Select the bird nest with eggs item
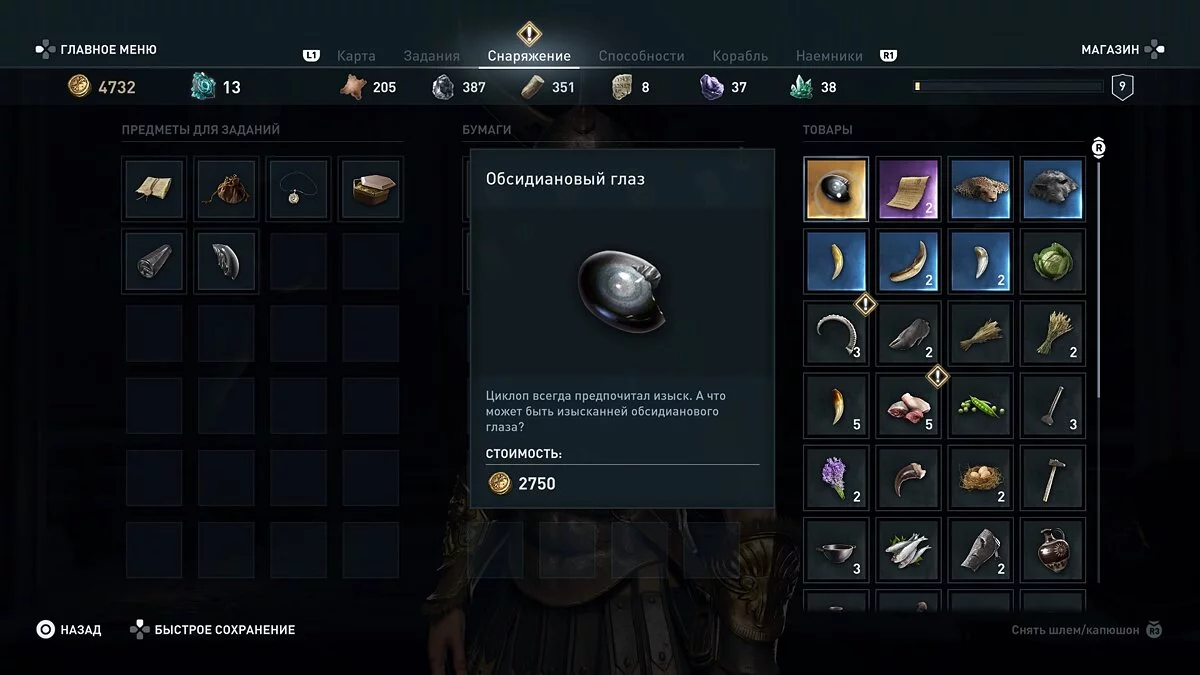Screen dimensions: 1200x675 [x=980, y=477]
